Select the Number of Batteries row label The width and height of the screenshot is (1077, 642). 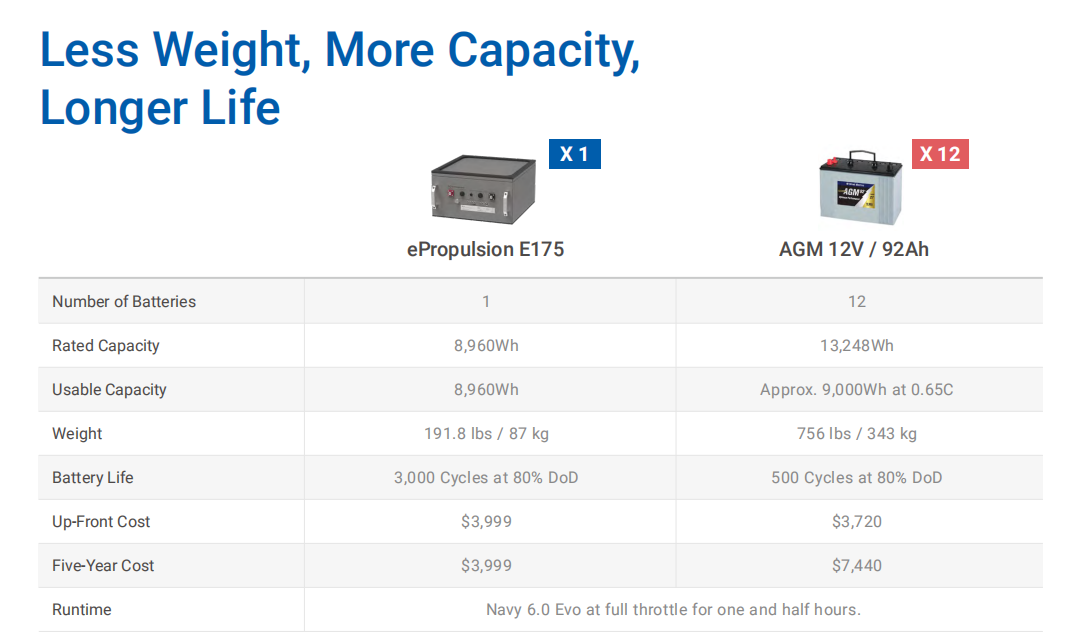click(124, 301)
